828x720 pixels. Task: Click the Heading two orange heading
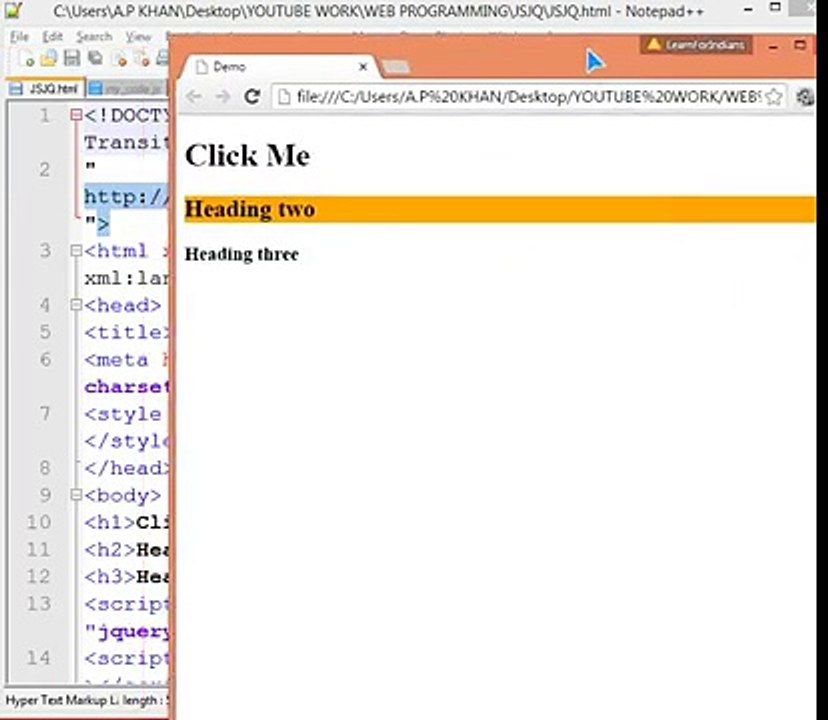click(500, 209)
